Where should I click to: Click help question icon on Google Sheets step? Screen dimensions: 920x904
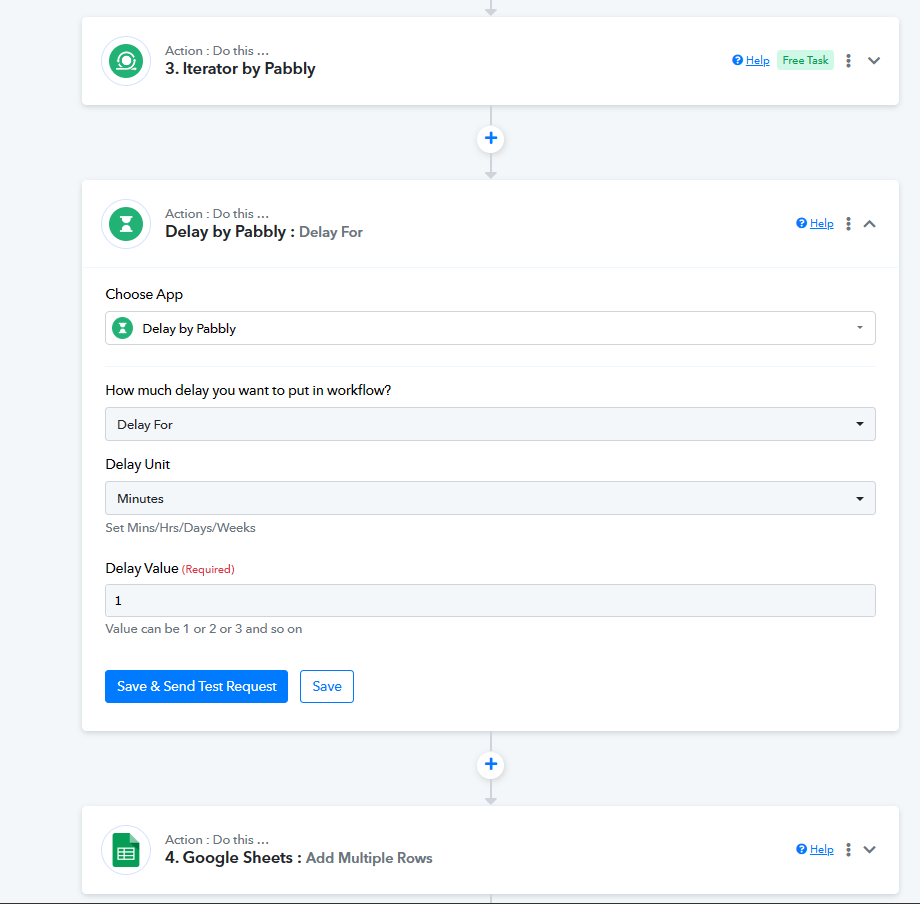coord(801,849)
